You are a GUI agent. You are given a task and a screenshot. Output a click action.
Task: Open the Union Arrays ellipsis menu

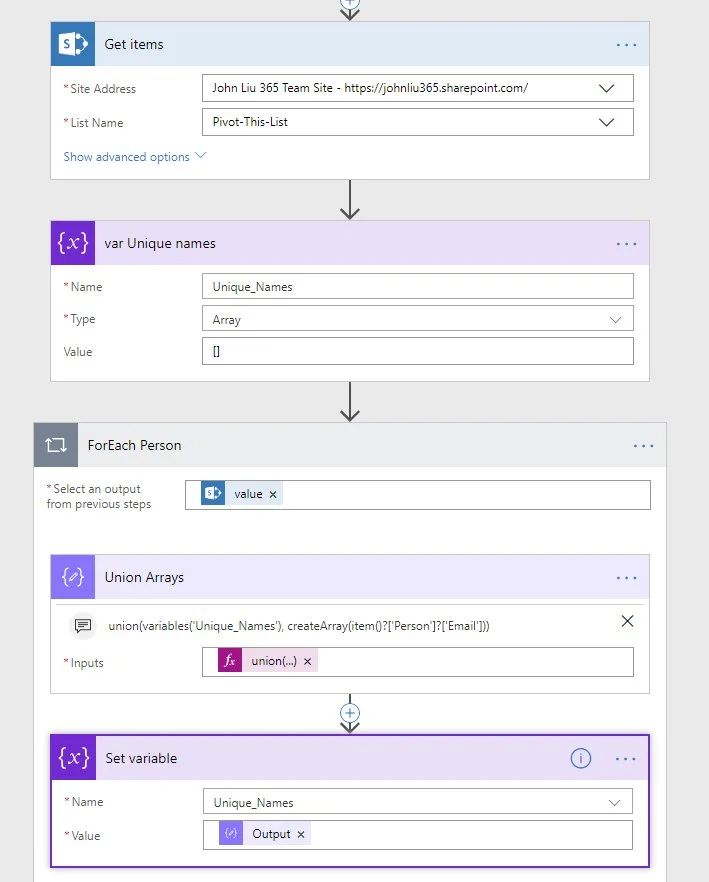(626, 577)
